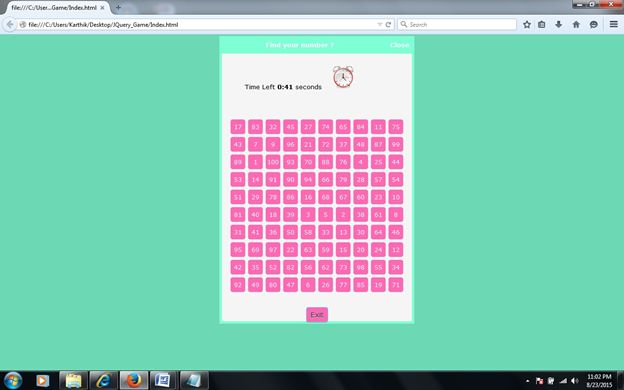Select tile number 11

pos(378,127)
